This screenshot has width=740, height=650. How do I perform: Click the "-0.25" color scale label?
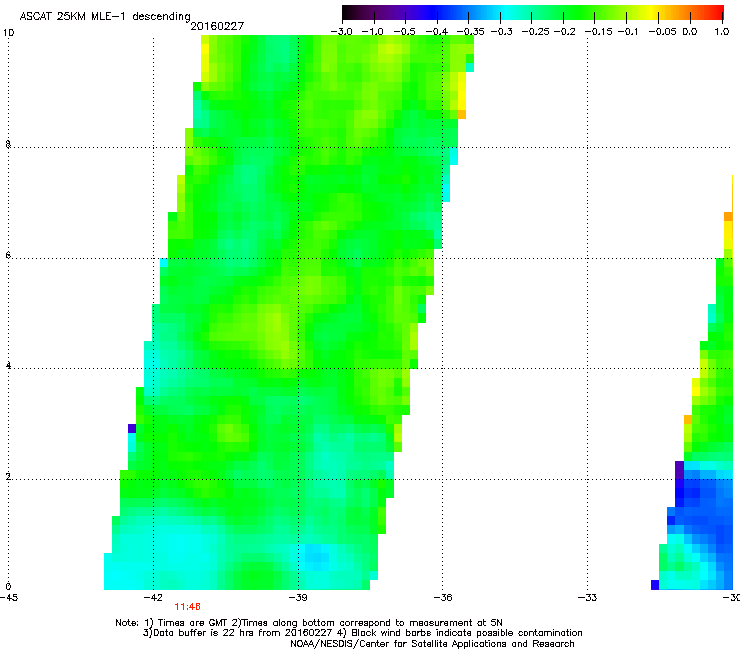tap(535, 32)
